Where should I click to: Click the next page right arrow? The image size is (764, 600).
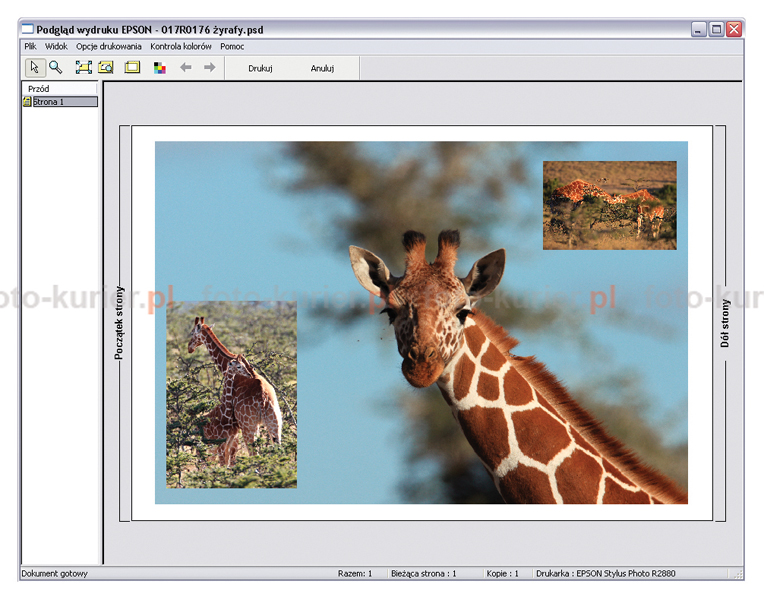209,68
